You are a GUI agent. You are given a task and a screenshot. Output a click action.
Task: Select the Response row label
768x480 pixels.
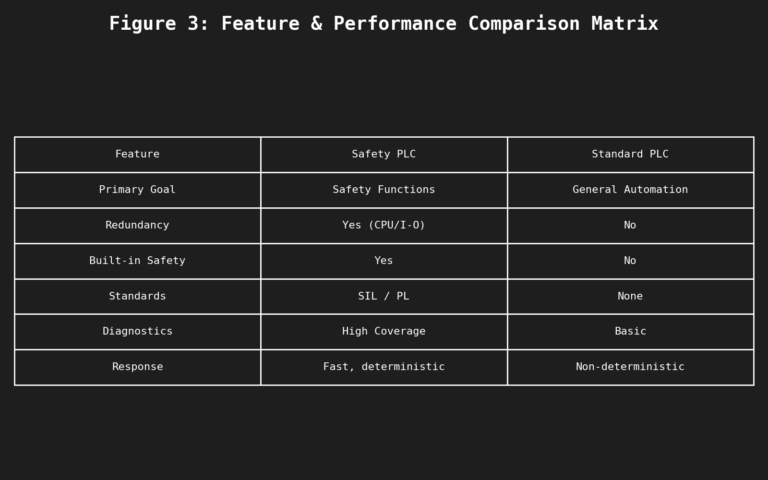137,367
